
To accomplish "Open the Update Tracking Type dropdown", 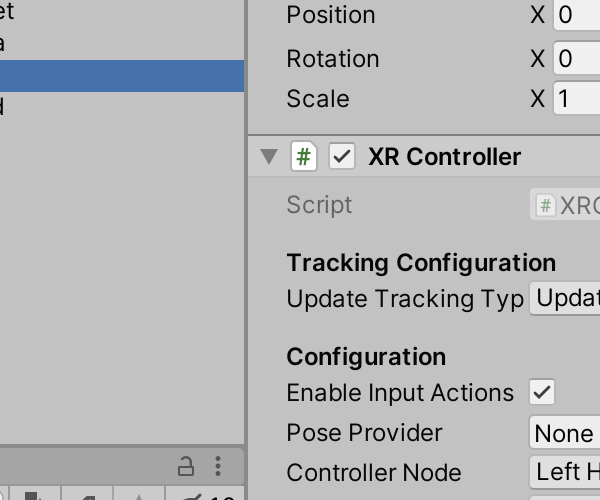I will point(565,298).
